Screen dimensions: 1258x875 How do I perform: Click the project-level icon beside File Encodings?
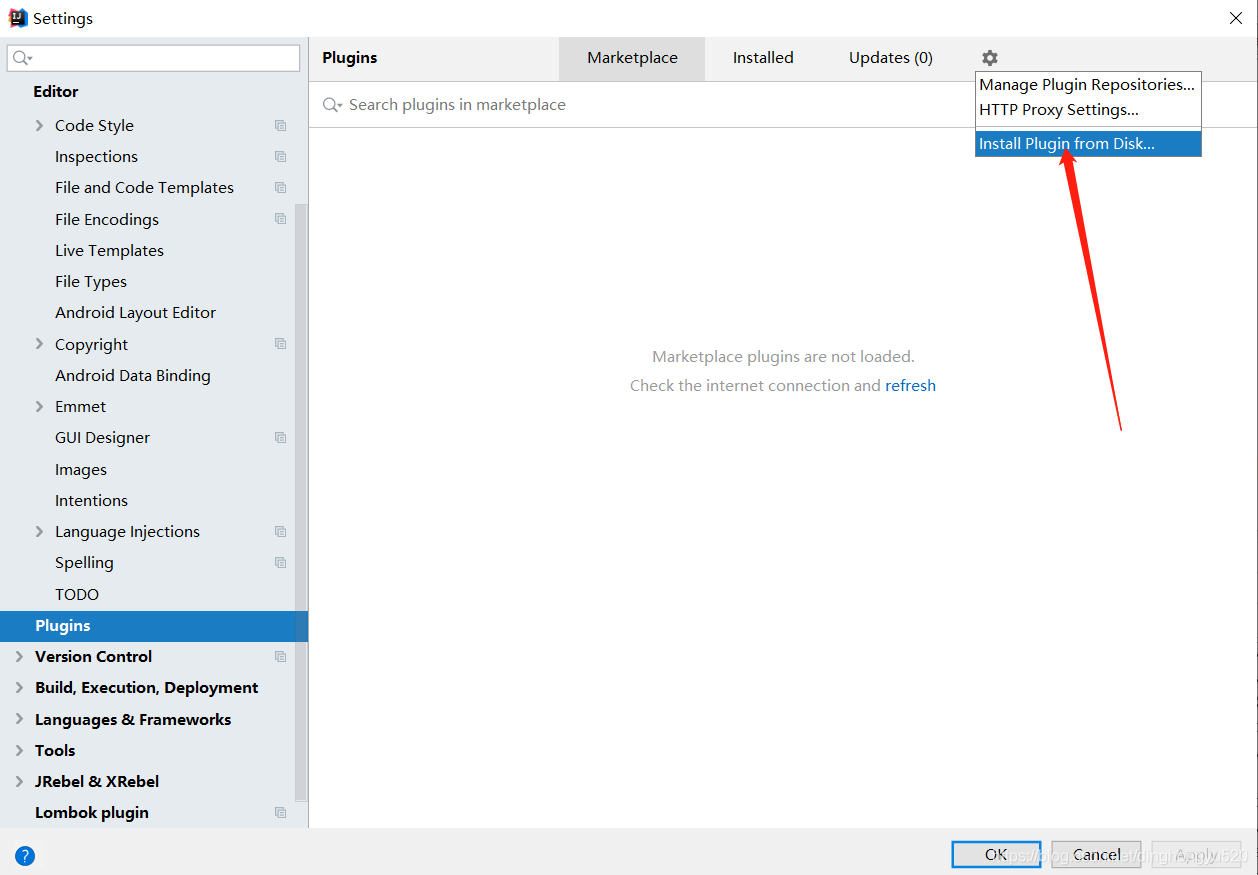pyautogui.click(x=280, y=219)
